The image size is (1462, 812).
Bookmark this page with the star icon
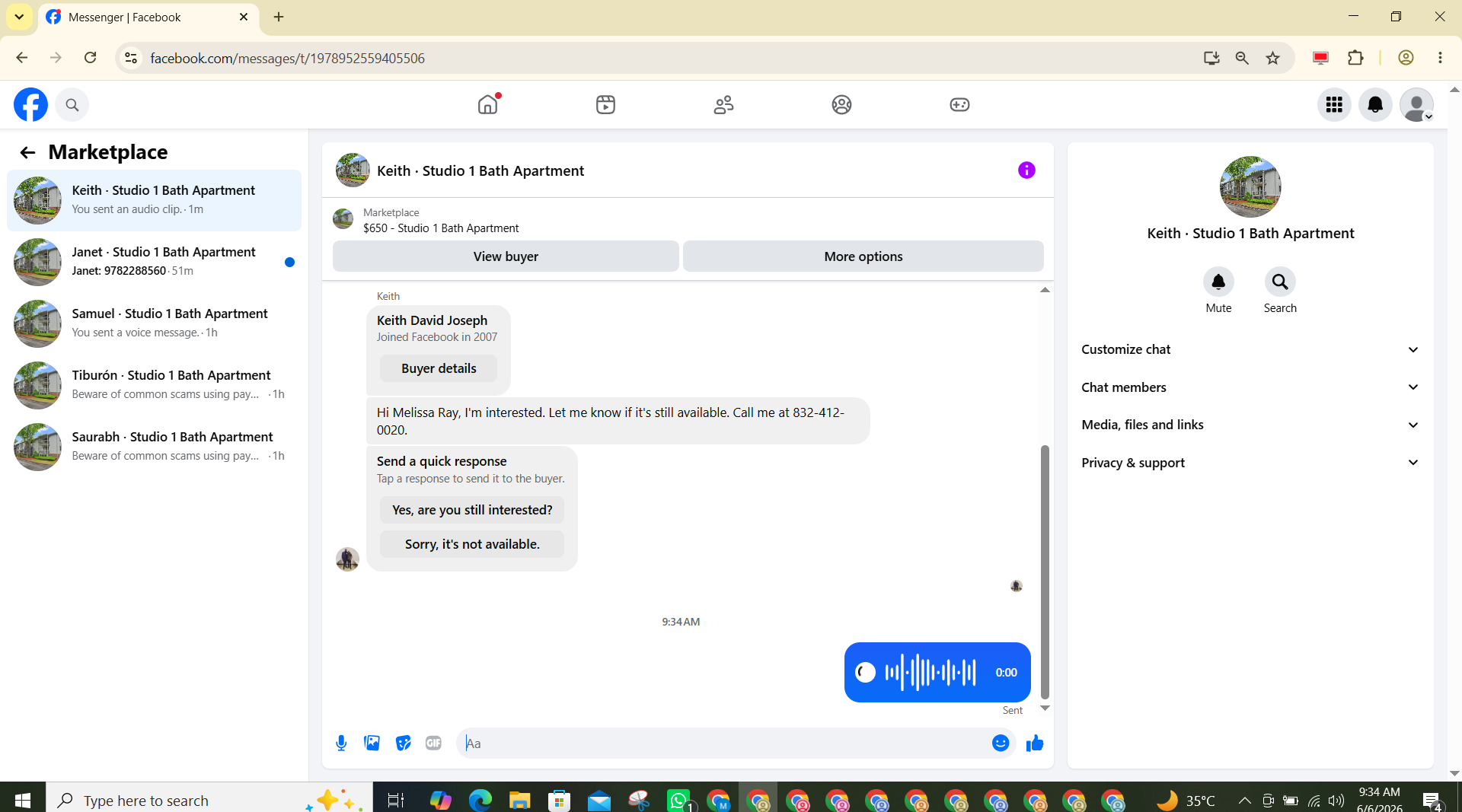point(1272,58)
